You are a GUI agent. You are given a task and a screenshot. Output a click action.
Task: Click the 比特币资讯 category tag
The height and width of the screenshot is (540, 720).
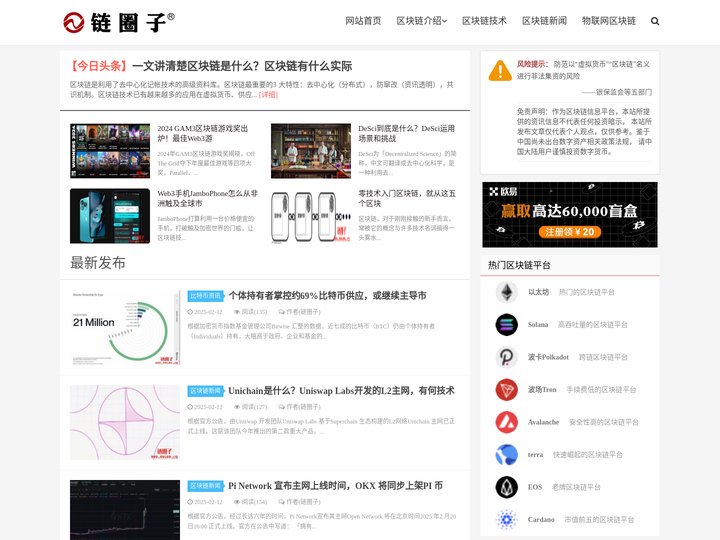(205, 296)
